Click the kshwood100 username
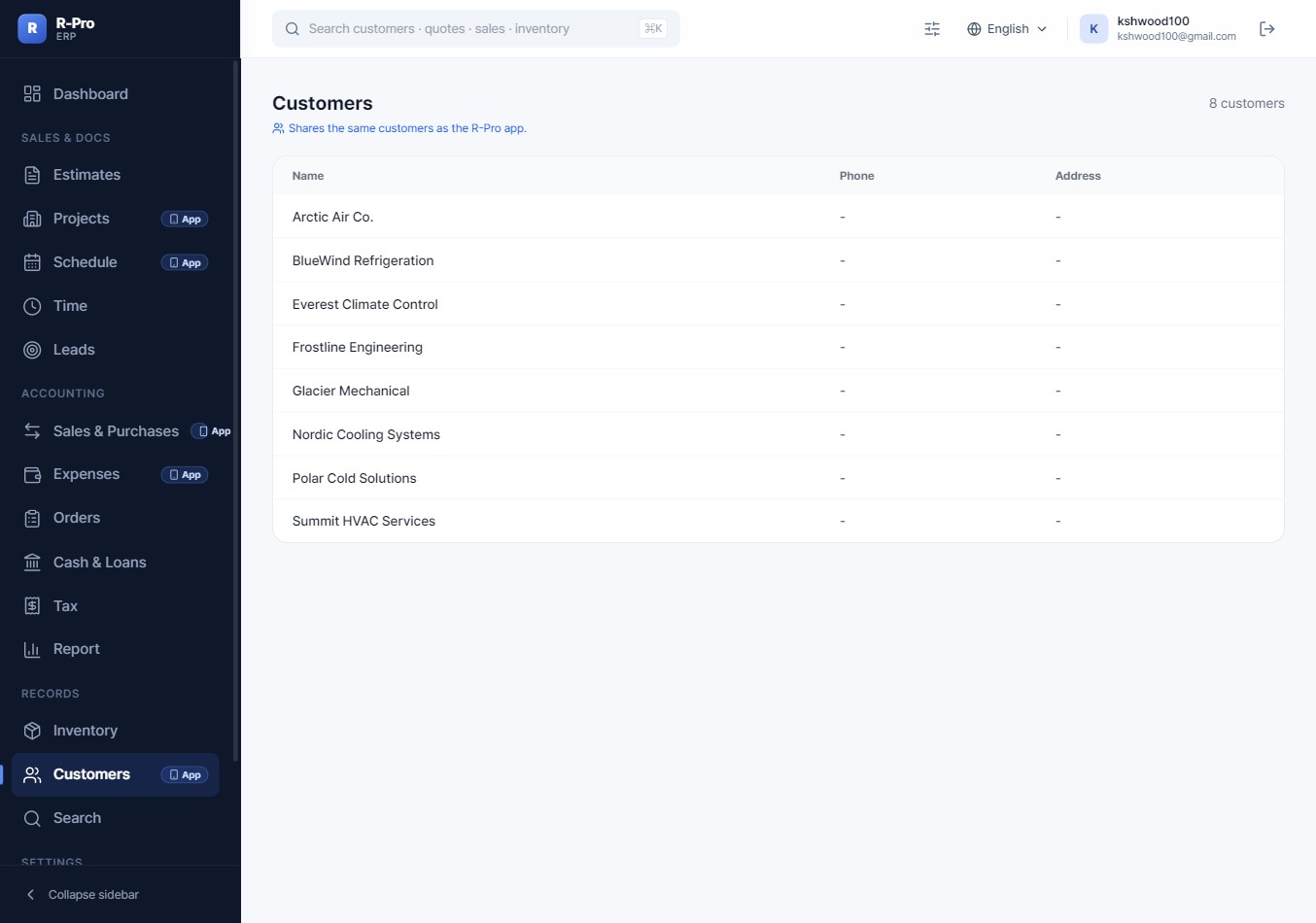Viewport: 1316px width, 923px height. [1153, 21]
